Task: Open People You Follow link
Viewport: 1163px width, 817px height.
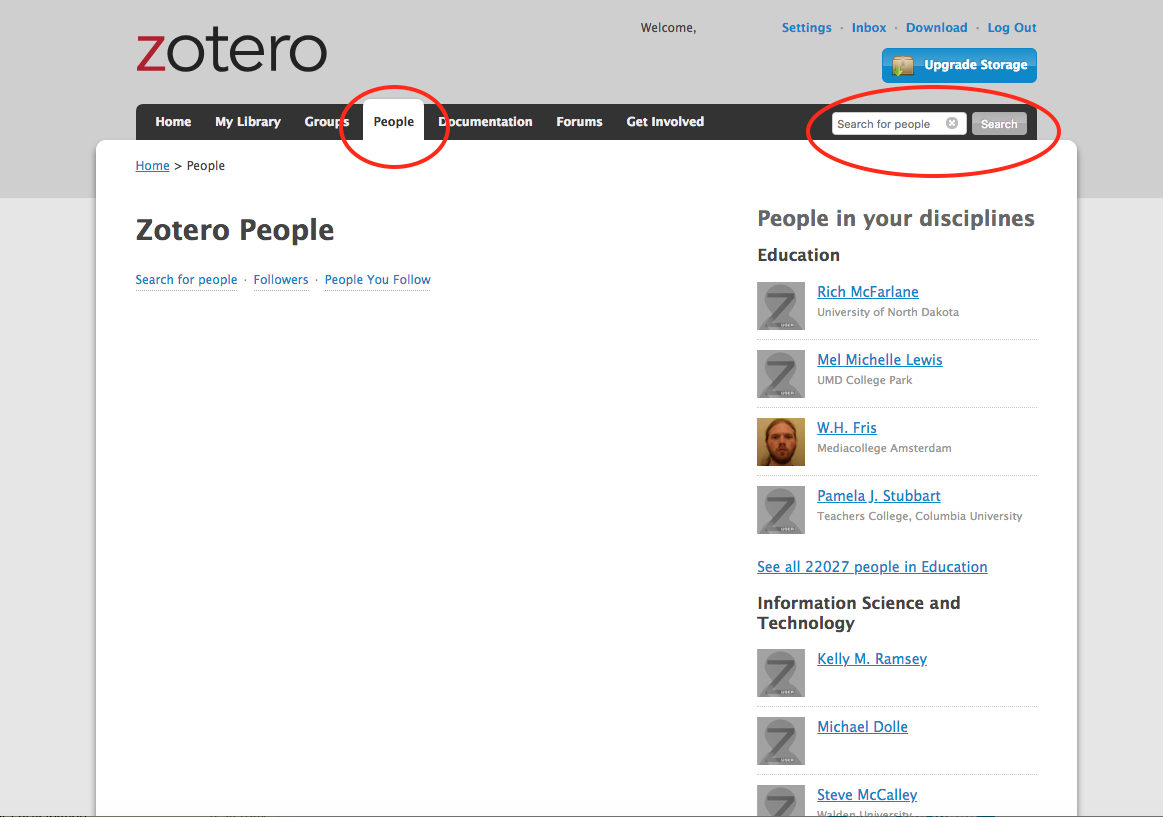Action: [x=377, y=280]
